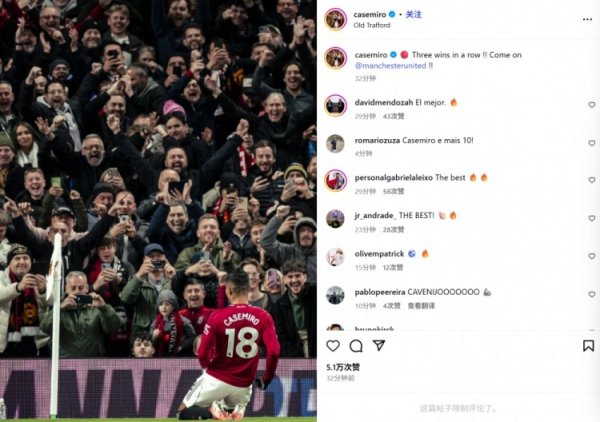Like the post with the heart icon
This screenshot has width=600, height=422.
click(333, 346)
